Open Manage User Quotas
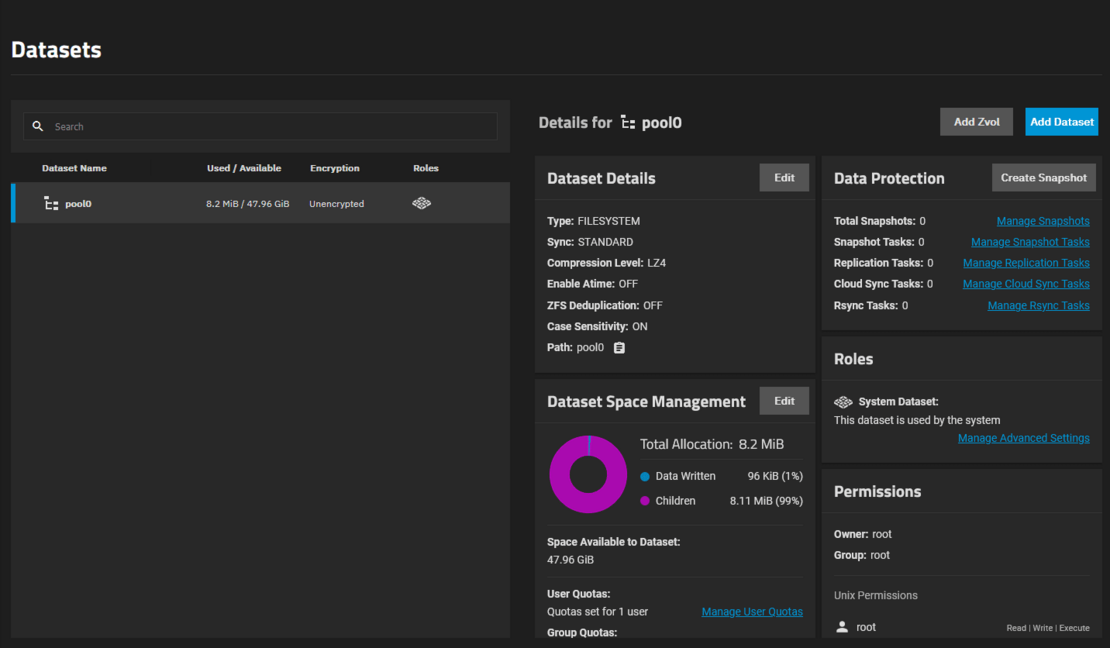The height and width of the screenshot is (648, 1110). click(x=752, y=611)
